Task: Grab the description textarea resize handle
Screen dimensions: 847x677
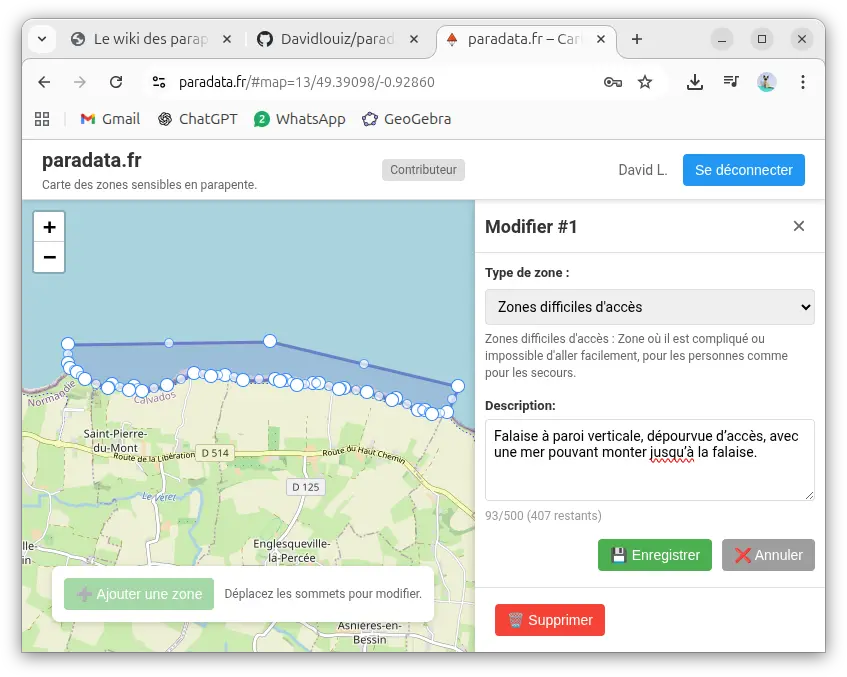Action: pyautogui.click(x=809, y=495)
